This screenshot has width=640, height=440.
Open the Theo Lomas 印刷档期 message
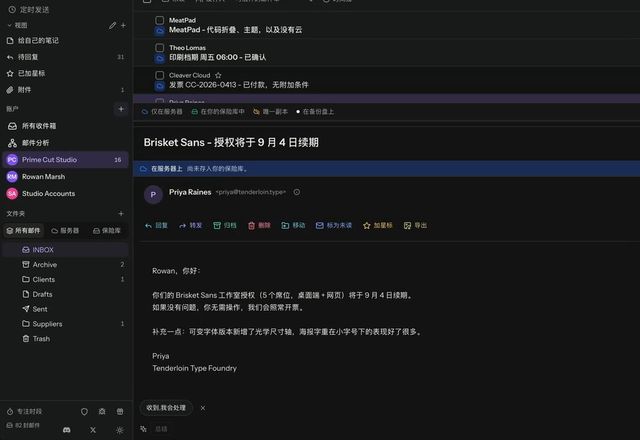[386, 53]
